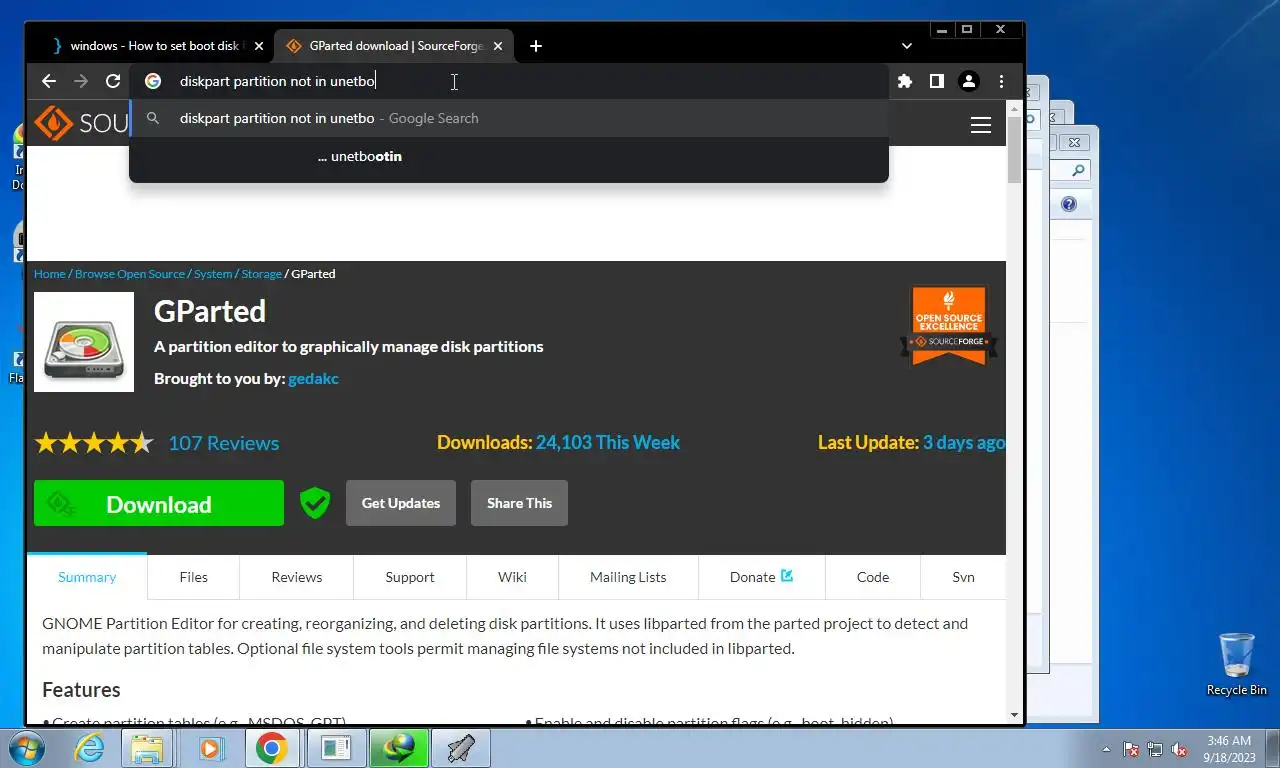
Task: Open the Browse Open Source breadcrumb
Action: (x=130, y=274)
